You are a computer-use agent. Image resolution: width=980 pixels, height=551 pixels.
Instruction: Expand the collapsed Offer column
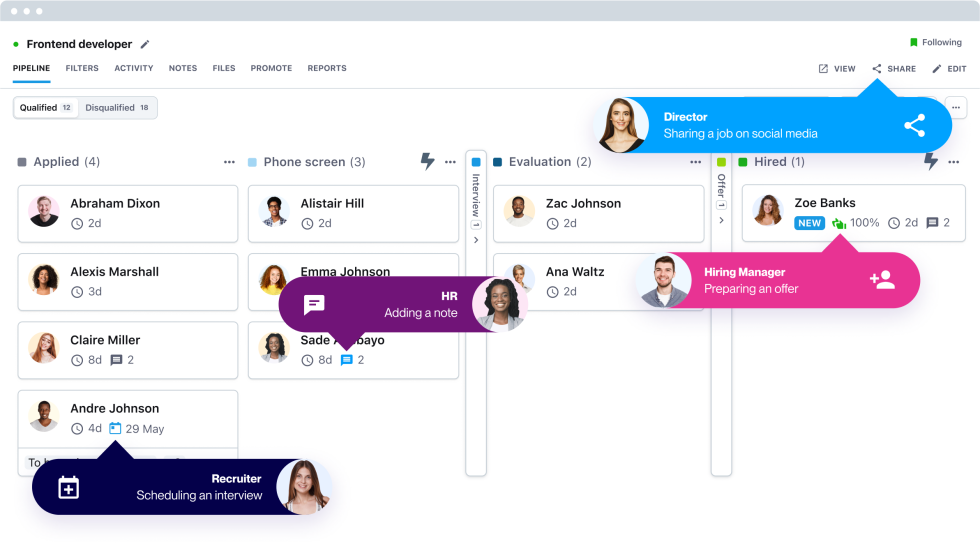pos(721,220)
